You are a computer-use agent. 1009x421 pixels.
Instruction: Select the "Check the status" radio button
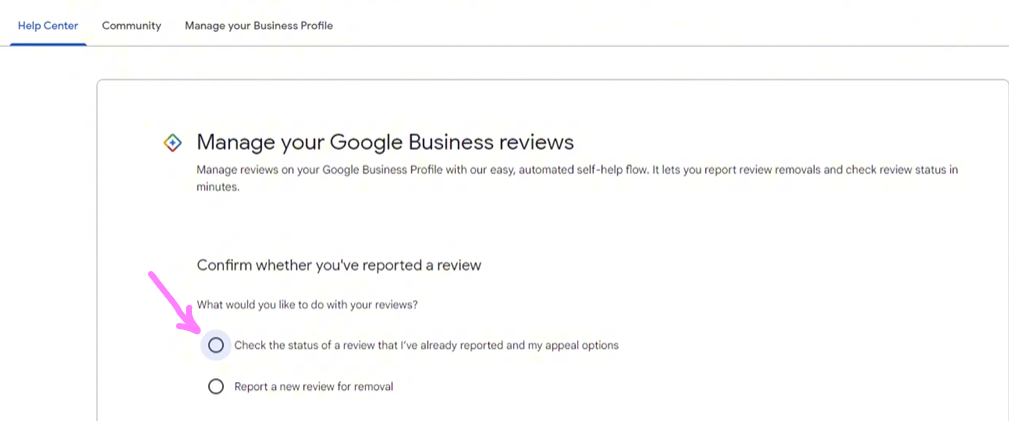tap(216, 345)
